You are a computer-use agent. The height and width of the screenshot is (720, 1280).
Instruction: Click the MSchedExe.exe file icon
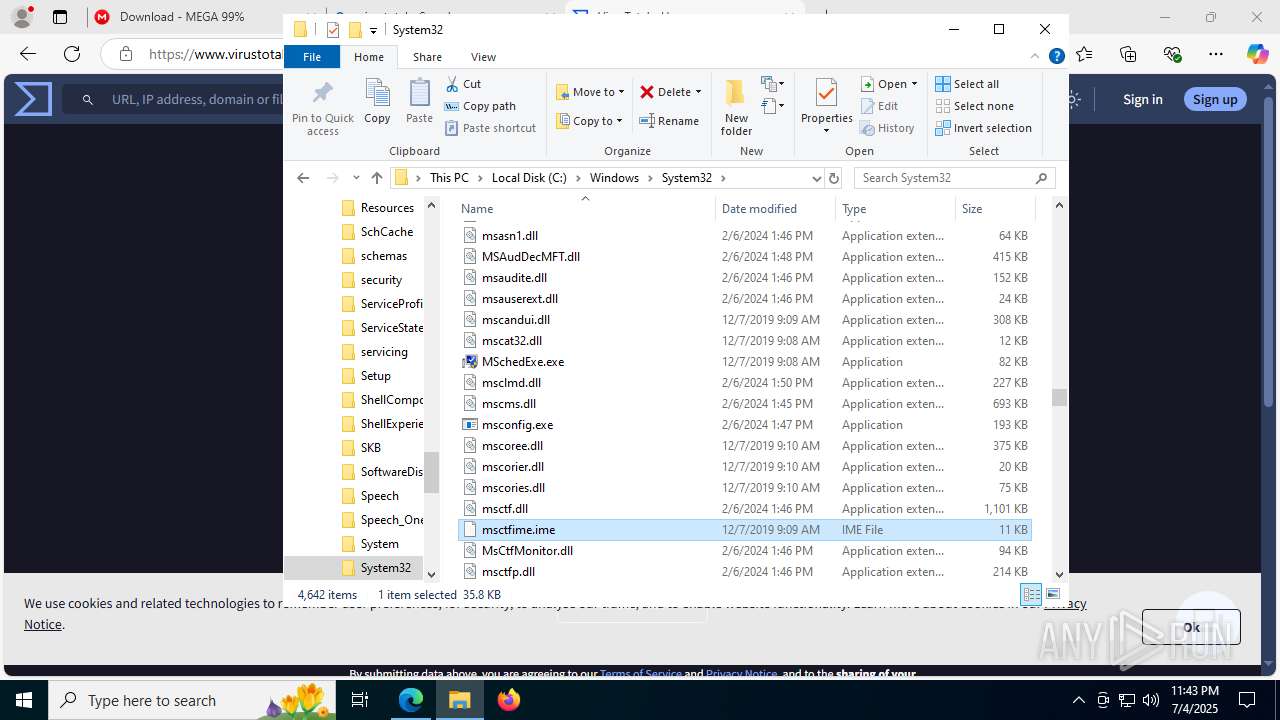[x=470, y=362]
